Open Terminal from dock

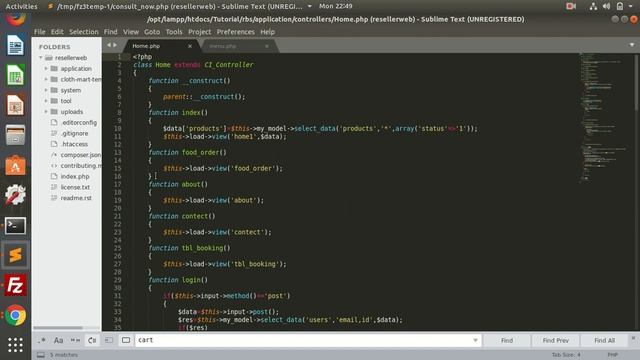coord(15,225)
